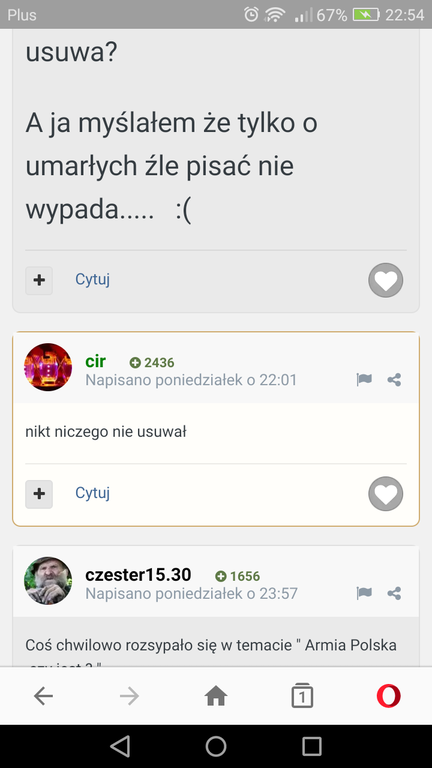Open the Opera menu icon
This screenshot has height=768, width=432.
tap(388, 696)
